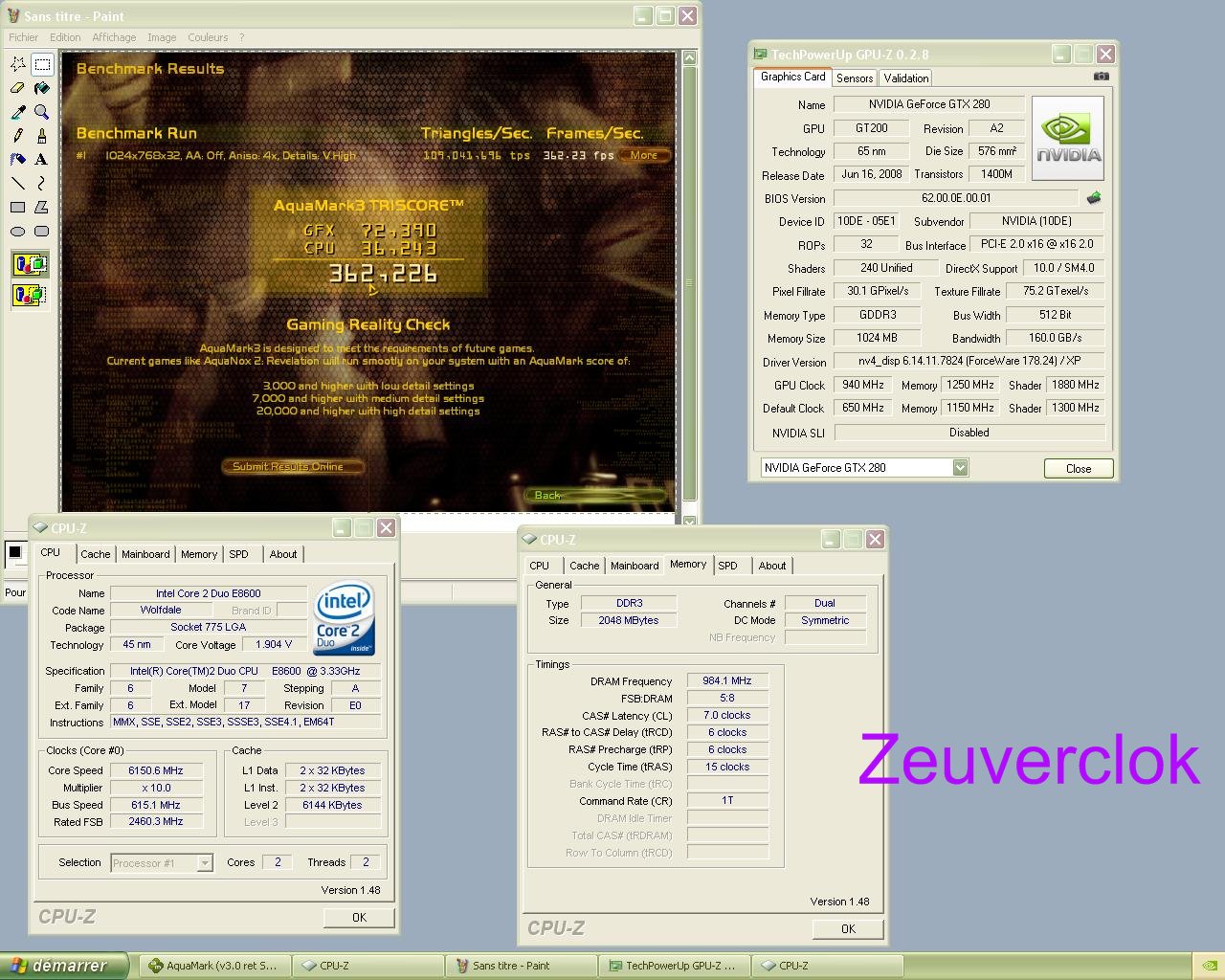The image size is (1225, 980).
Task: Click the black foreground color box in Paint
Action: click(x=14, y=552)
